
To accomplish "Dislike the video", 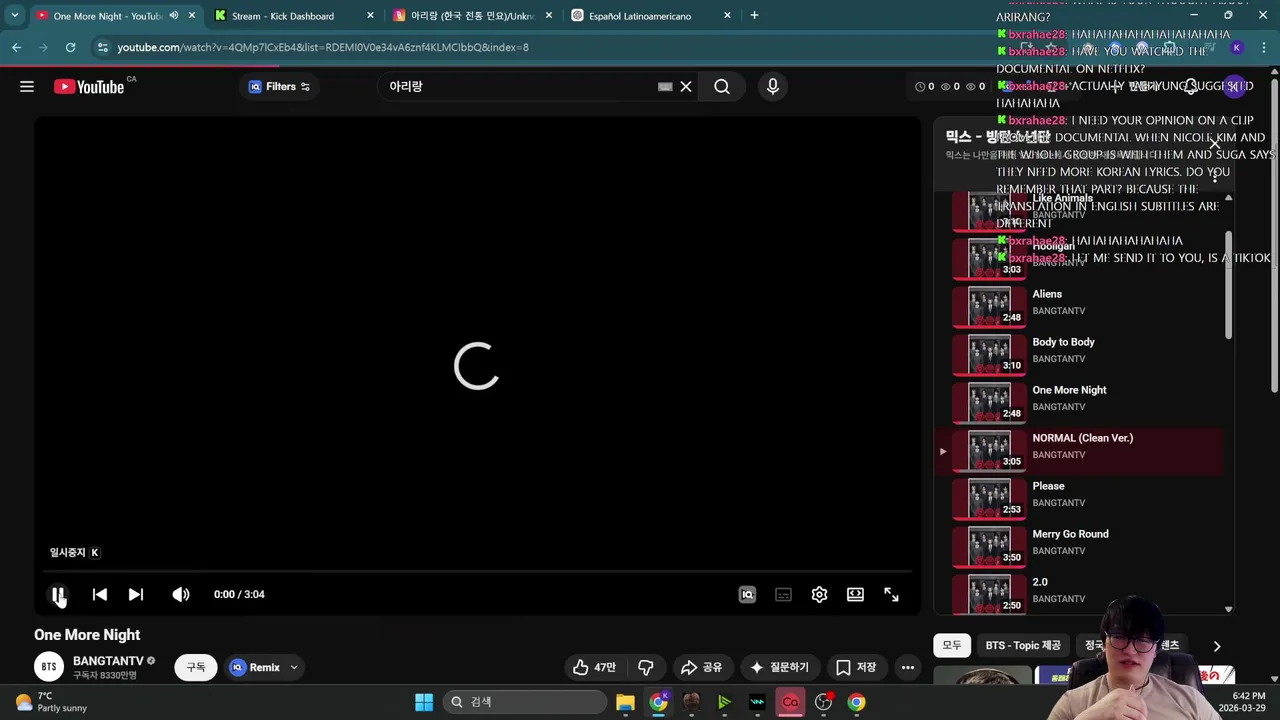I will 646,667.
